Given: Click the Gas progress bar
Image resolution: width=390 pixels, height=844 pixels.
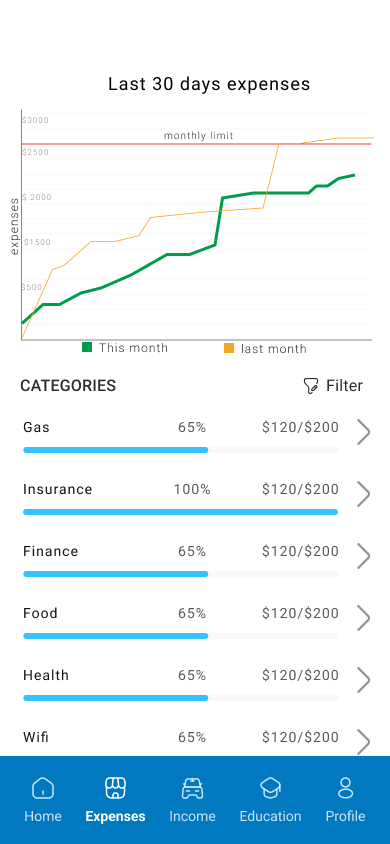Looking at the screenshot, I should [181, 450].
